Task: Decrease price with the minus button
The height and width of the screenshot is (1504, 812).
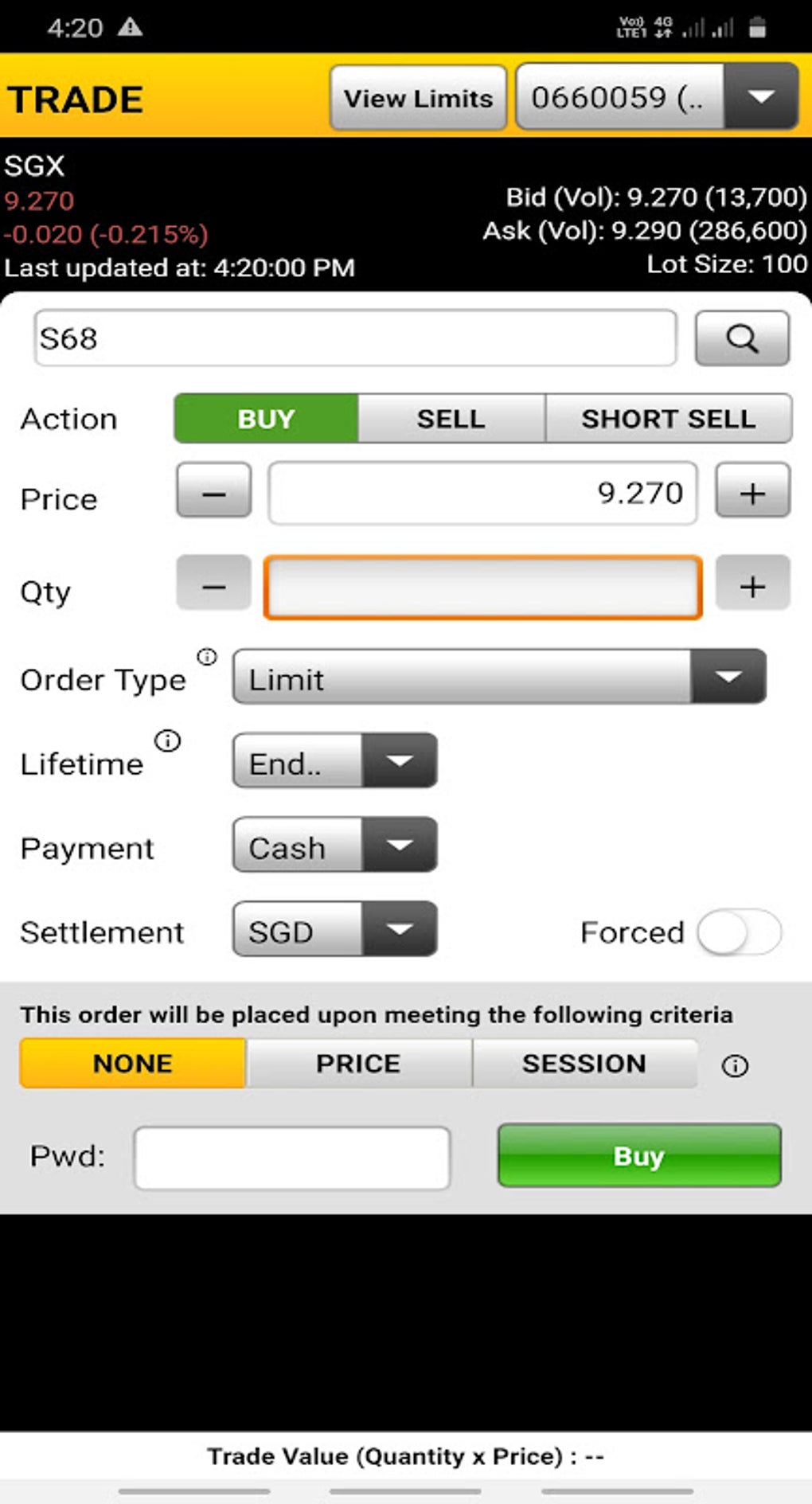Action: click(x=213, y=492)
